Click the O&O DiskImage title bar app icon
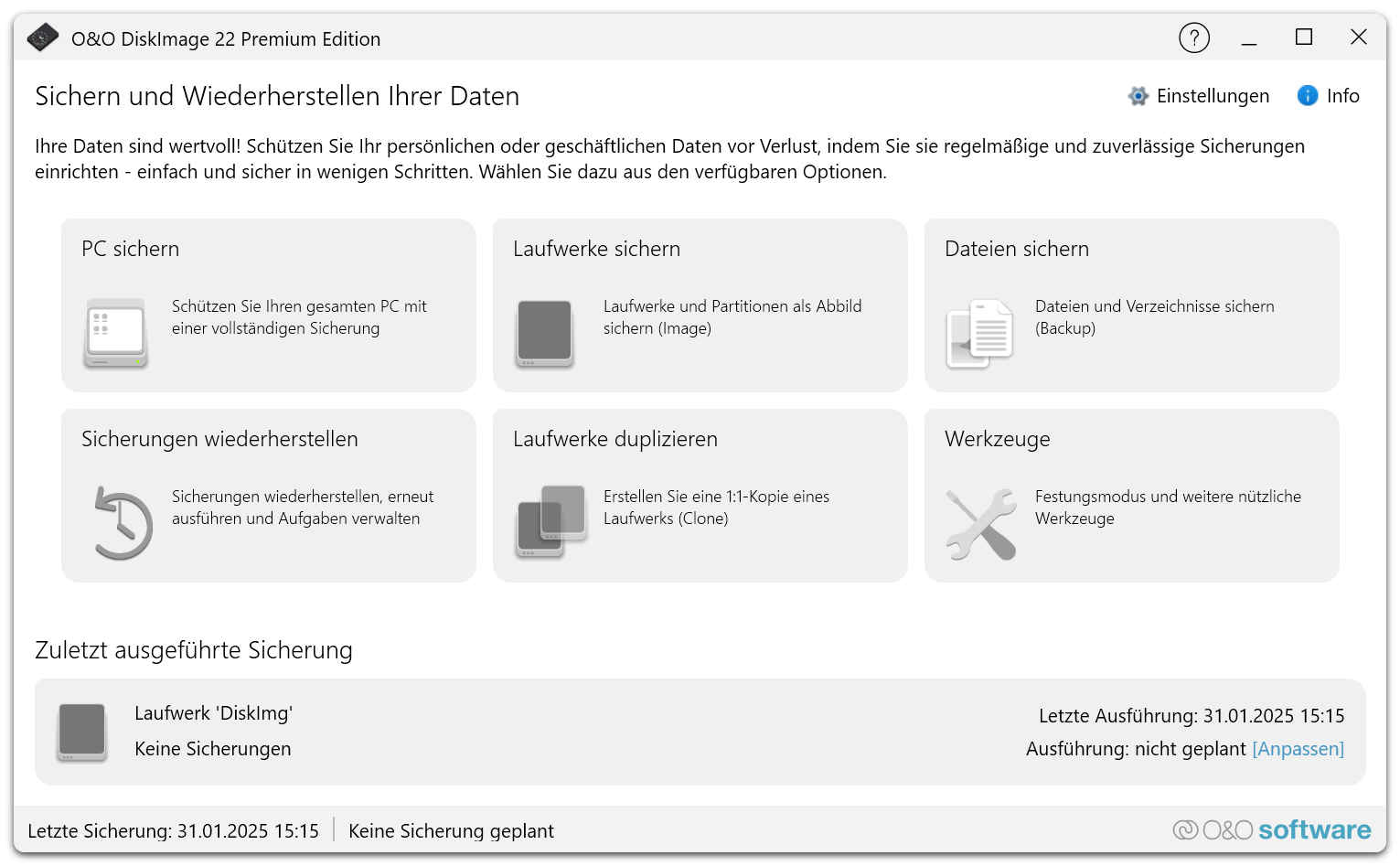 [42, 37]
